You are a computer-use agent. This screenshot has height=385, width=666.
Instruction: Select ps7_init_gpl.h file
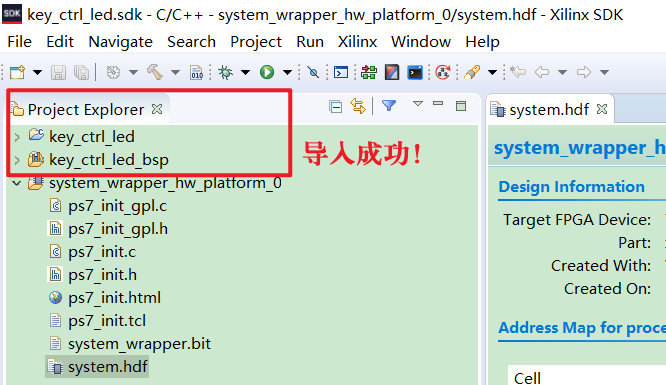tap(118, 229)
